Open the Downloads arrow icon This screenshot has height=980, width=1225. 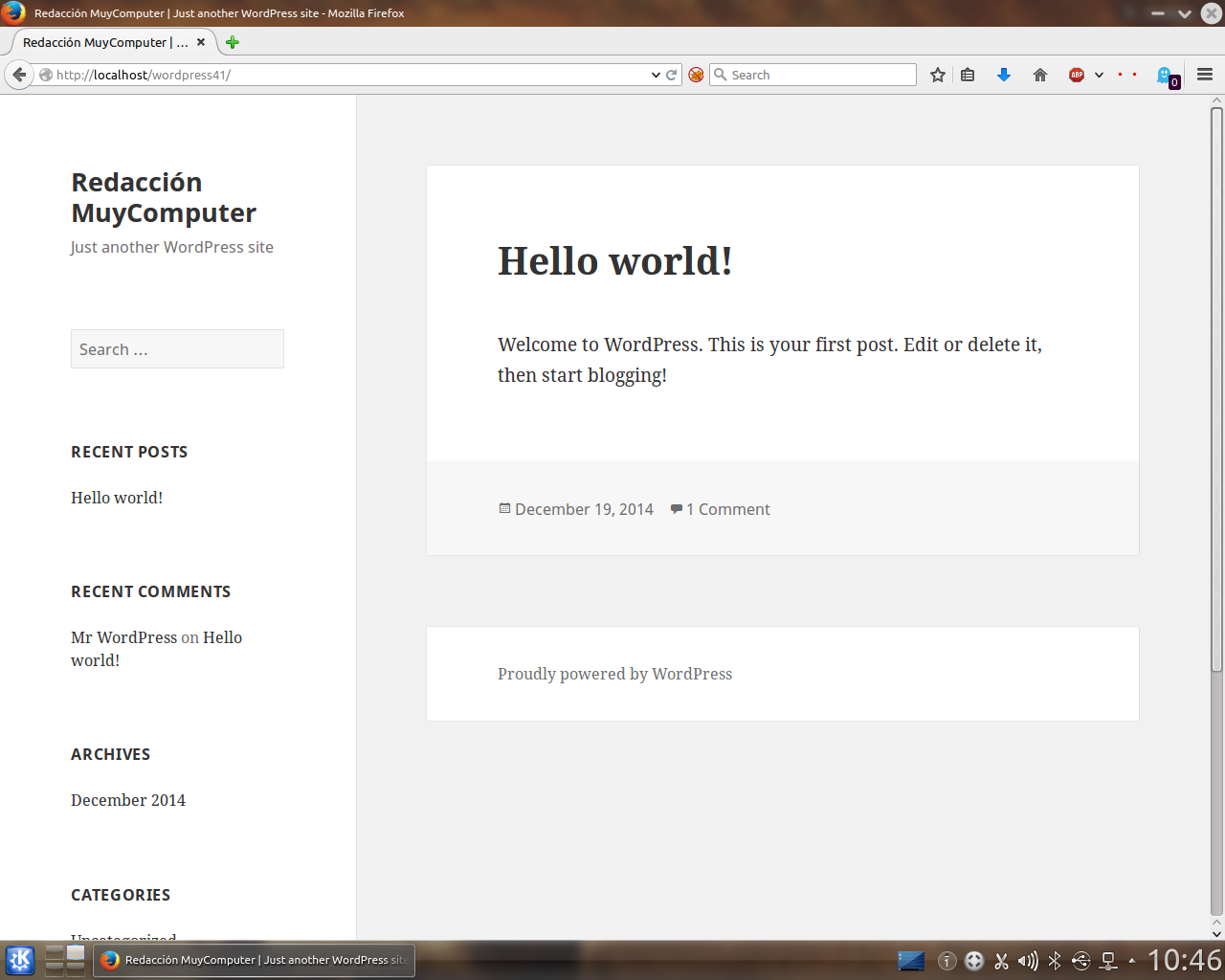[x=1004, y=74]
